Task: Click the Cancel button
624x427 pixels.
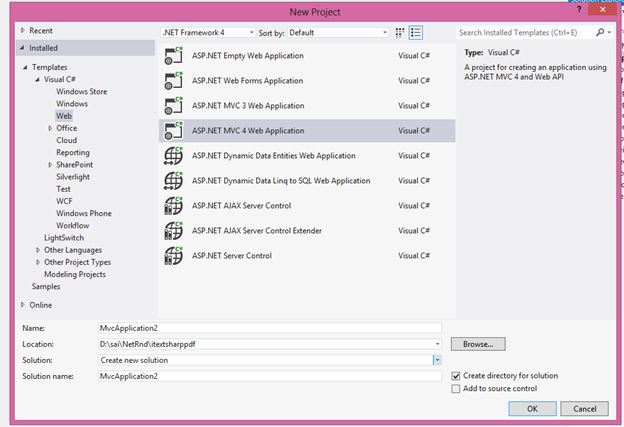Action: click(x=584, y=409)
